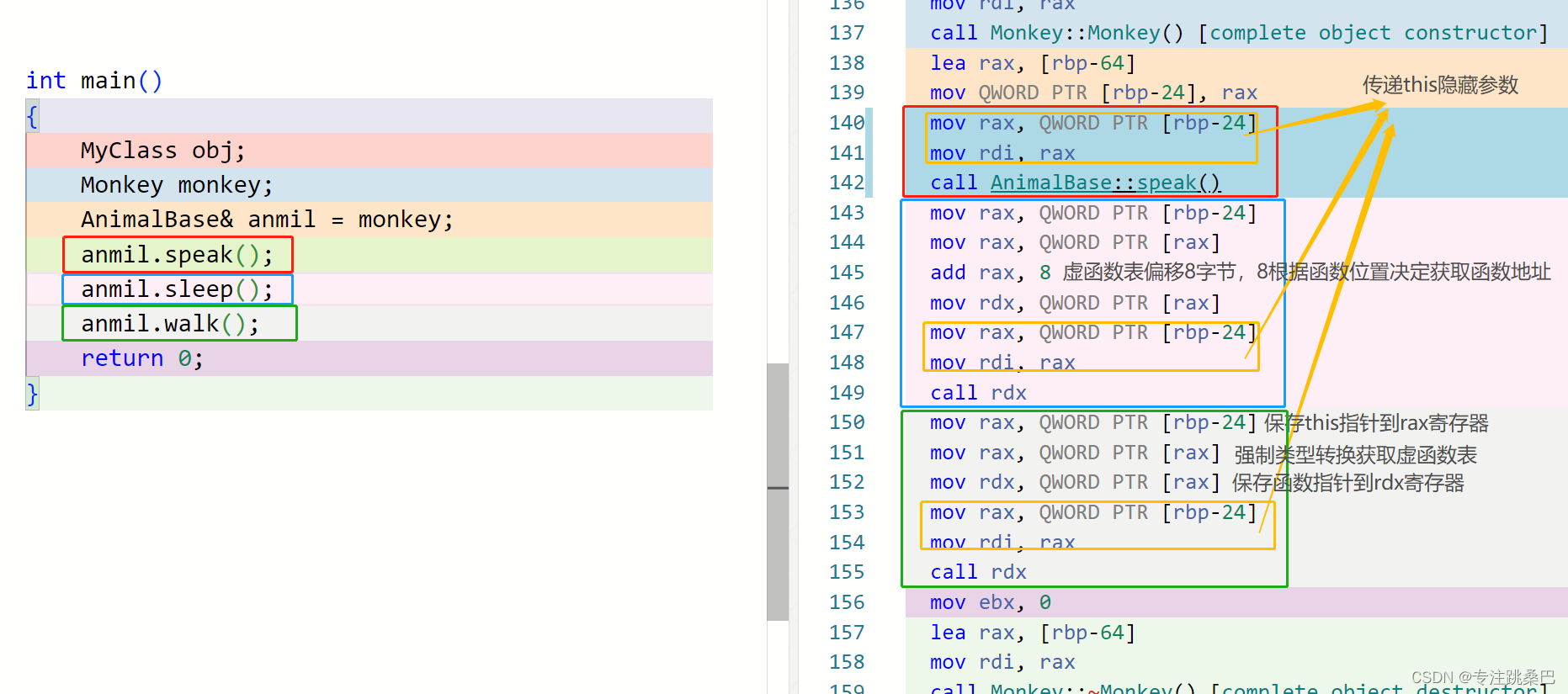This screenshot has height=694, width=1568.
Task: Click the 传递this隐藏参数 annotation text
Action: pos(1440,85)
